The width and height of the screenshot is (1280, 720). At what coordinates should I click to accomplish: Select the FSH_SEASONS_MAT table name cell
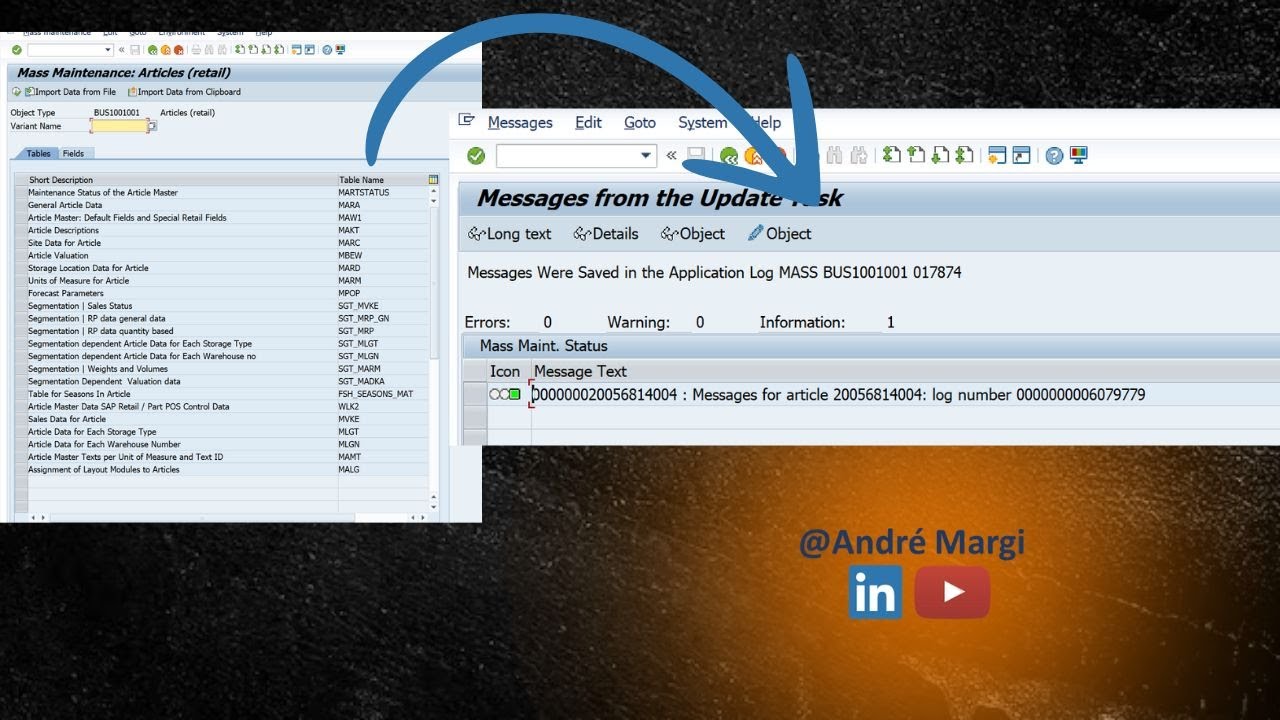click(382, 394)
